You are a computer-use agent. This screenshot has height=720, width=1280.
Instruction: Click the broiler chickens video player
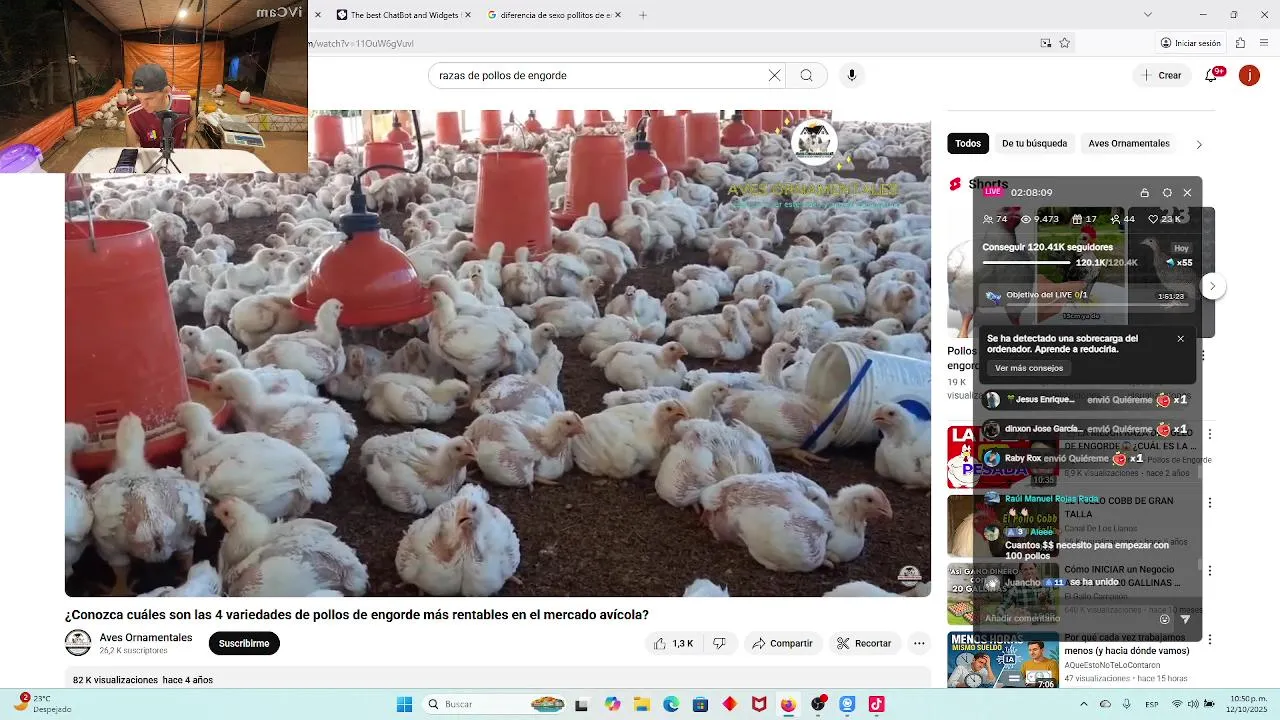tap(498, 353)
